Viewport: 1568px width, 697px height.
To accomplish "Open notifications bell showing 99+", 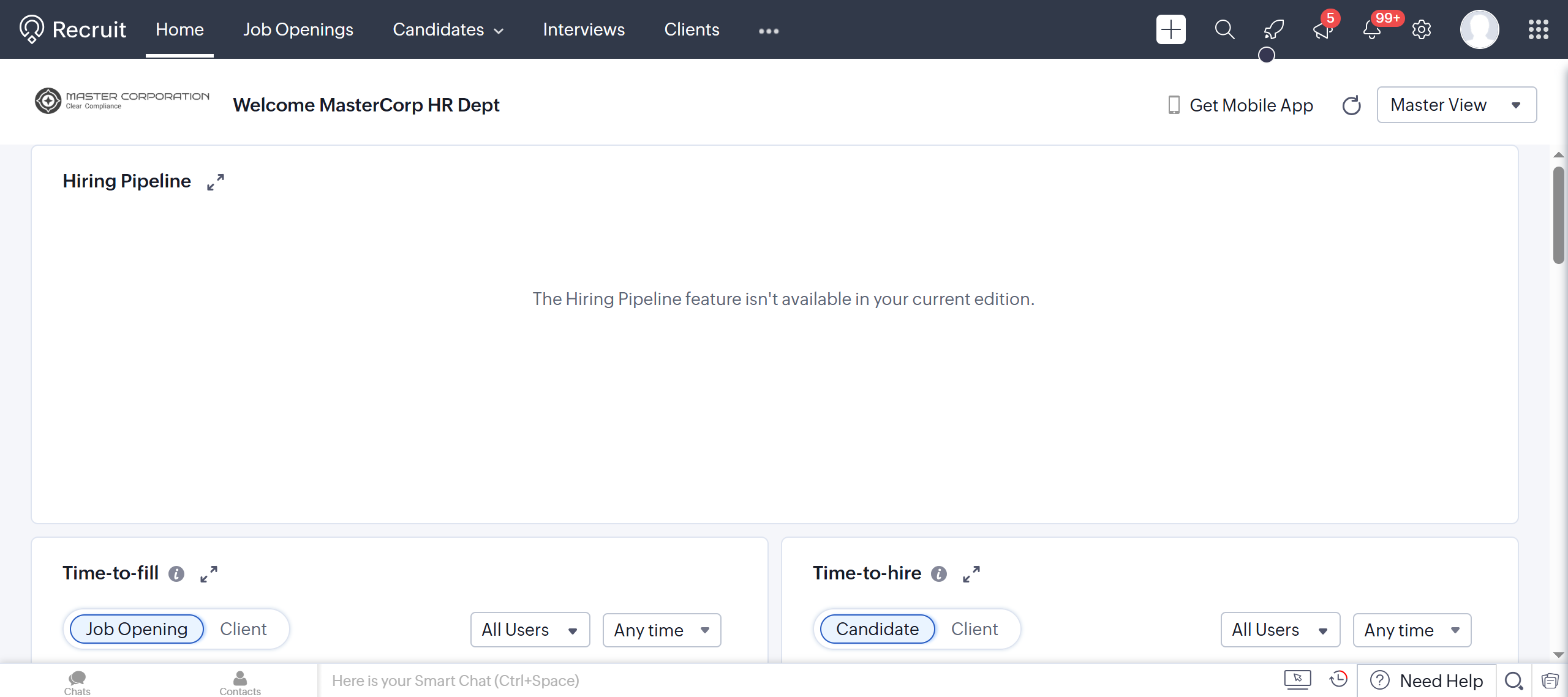I will (1372, 29).
